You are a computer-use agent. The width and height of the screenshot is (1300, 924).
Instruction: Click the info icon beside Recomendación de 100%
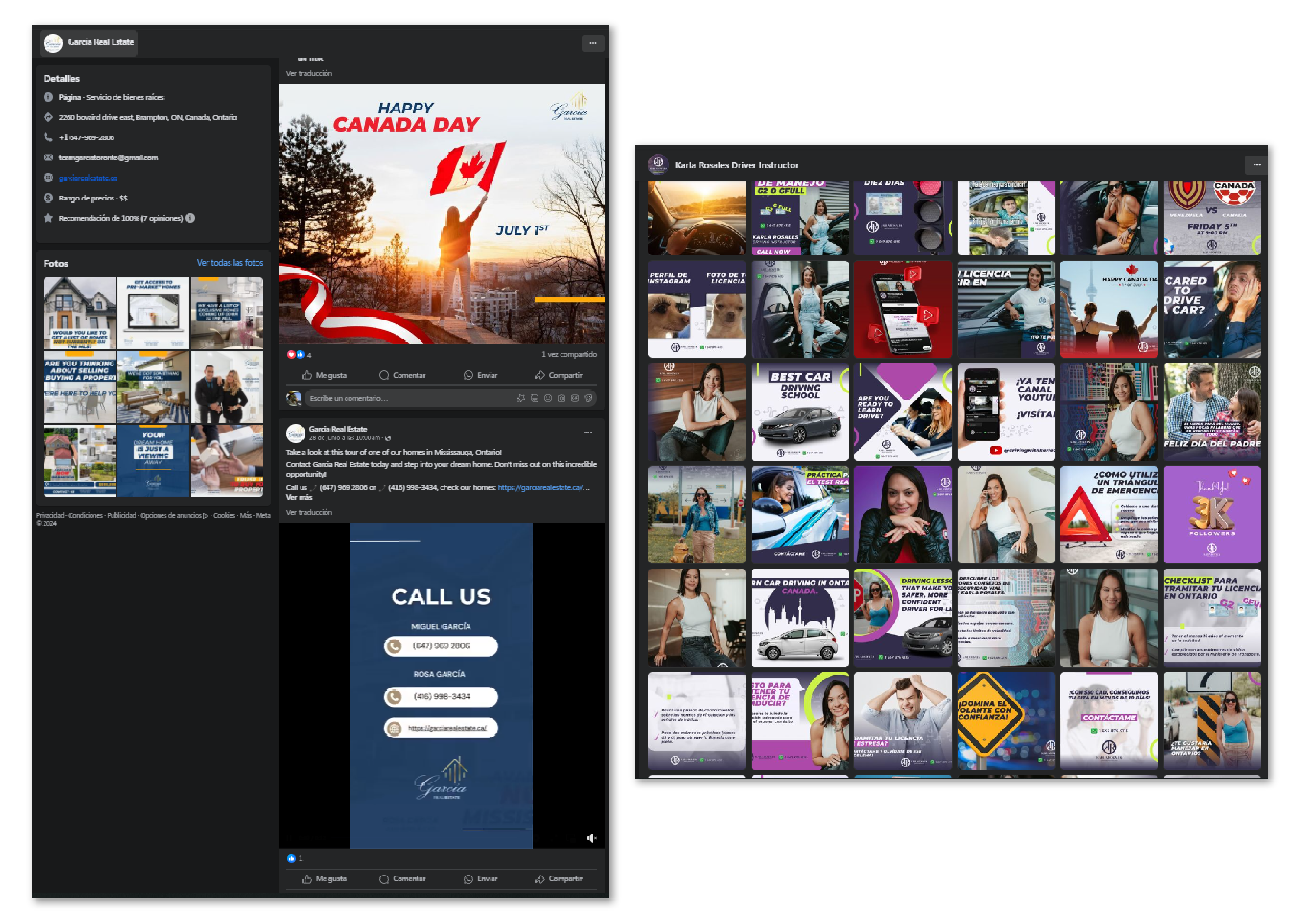[191, 218]
